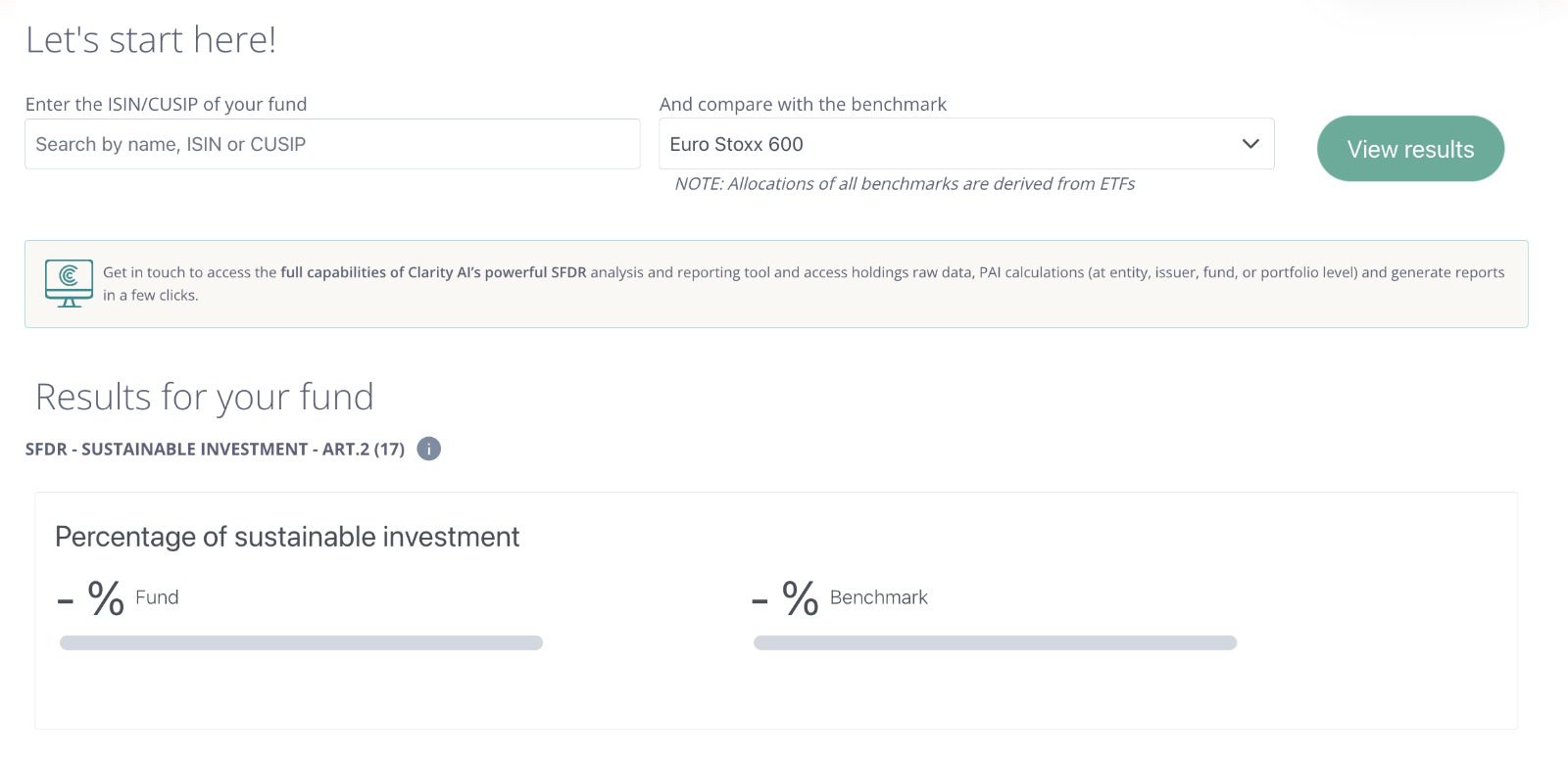Click the SFDR Sustainable Investment Art.2 label
This screenshot has width=1568, height=760.
coord(215,450)
